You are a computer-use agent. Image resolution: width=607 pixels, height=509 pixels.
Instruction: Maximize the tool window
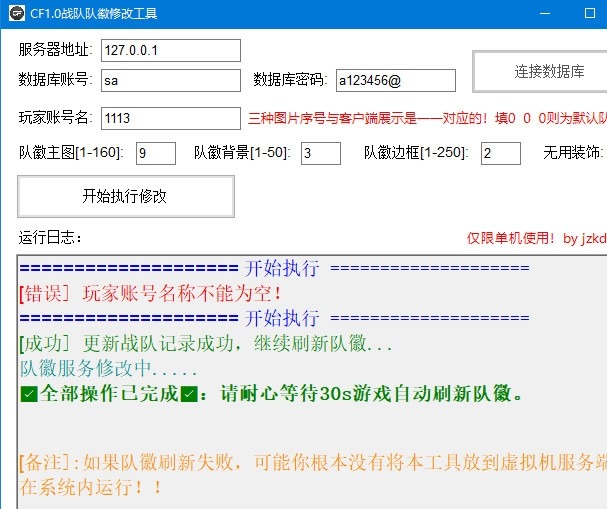coord(589,14)
